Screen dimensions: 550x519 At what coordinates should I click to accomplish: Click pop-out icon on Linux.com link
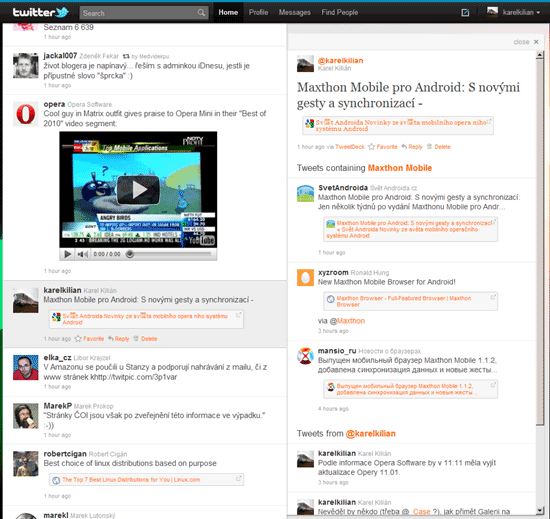point(239,478)
